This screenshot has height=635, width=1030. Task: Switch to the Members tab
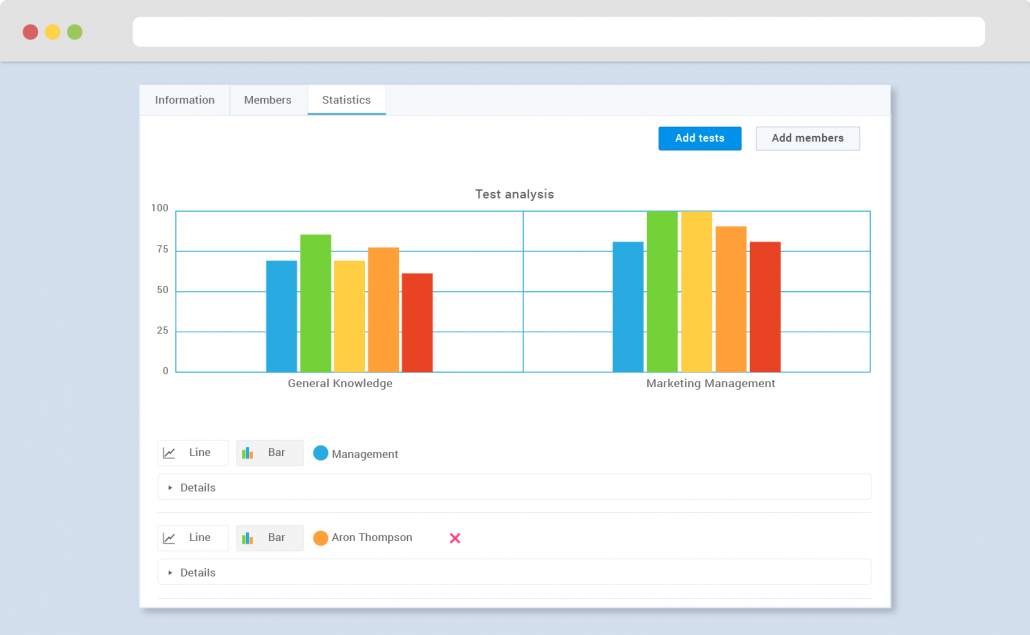[268, 100]
